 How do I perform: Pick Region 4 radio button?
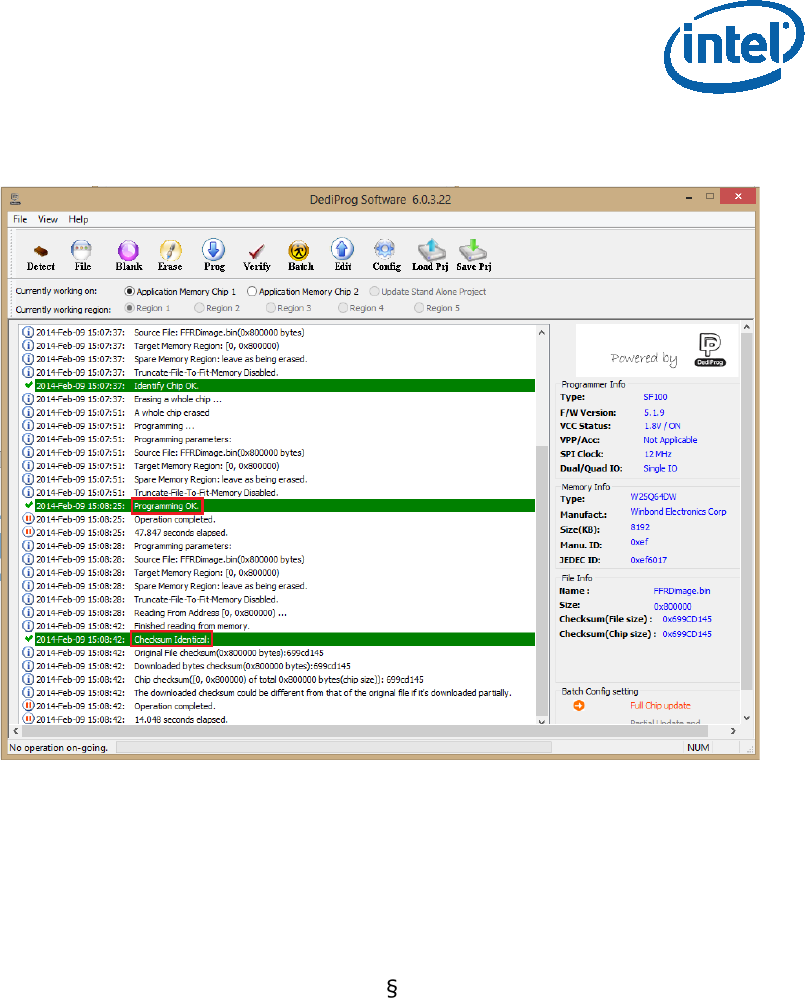(343, 308)
